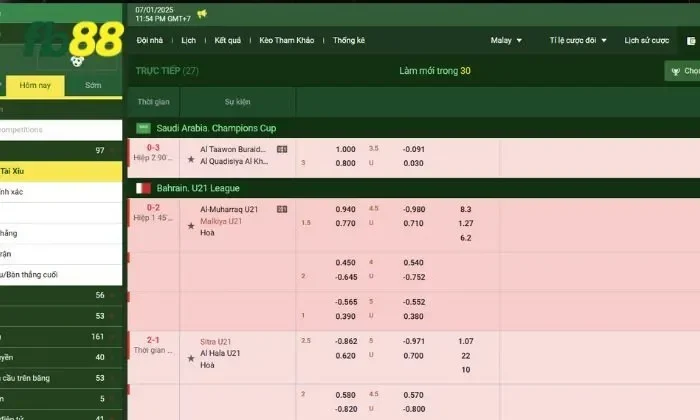This screenshot has height=420, width=700.
Task: Select odds 1.000 for Al Taawon
Action: (x=345, y=149)
